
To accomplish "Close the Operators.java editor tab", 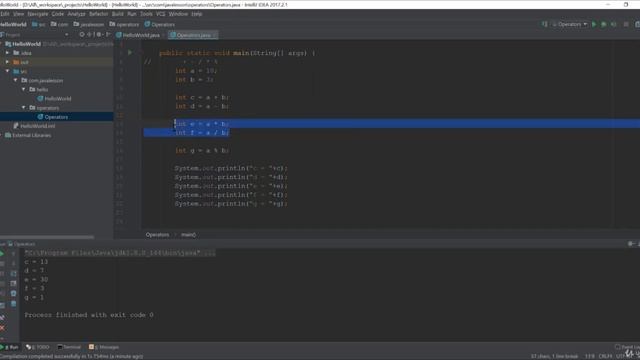I will click(215, 35).
